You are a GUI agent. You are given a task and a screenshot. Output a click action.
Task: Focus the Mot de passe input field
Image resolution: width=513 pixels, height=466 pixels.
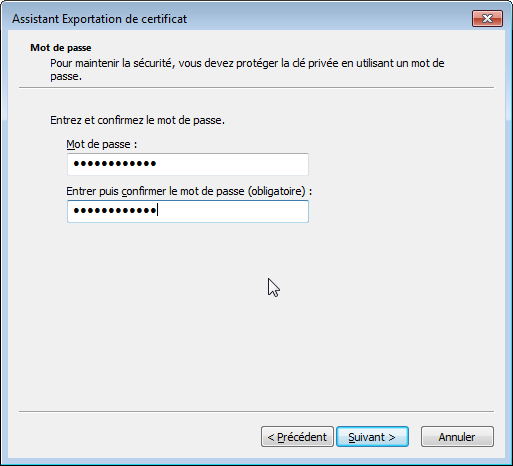click(x=188, y=164)
